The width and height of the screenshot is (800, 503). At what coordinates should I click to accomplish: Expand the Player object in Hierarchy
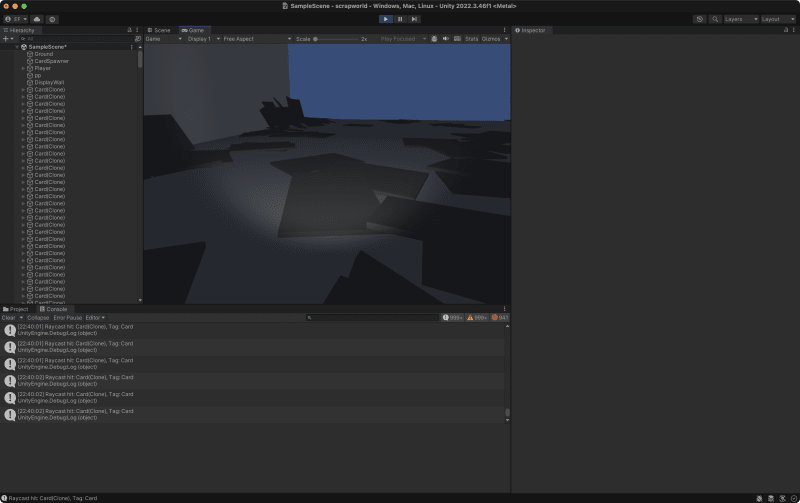pyautogui.click(x=23, y=68)
